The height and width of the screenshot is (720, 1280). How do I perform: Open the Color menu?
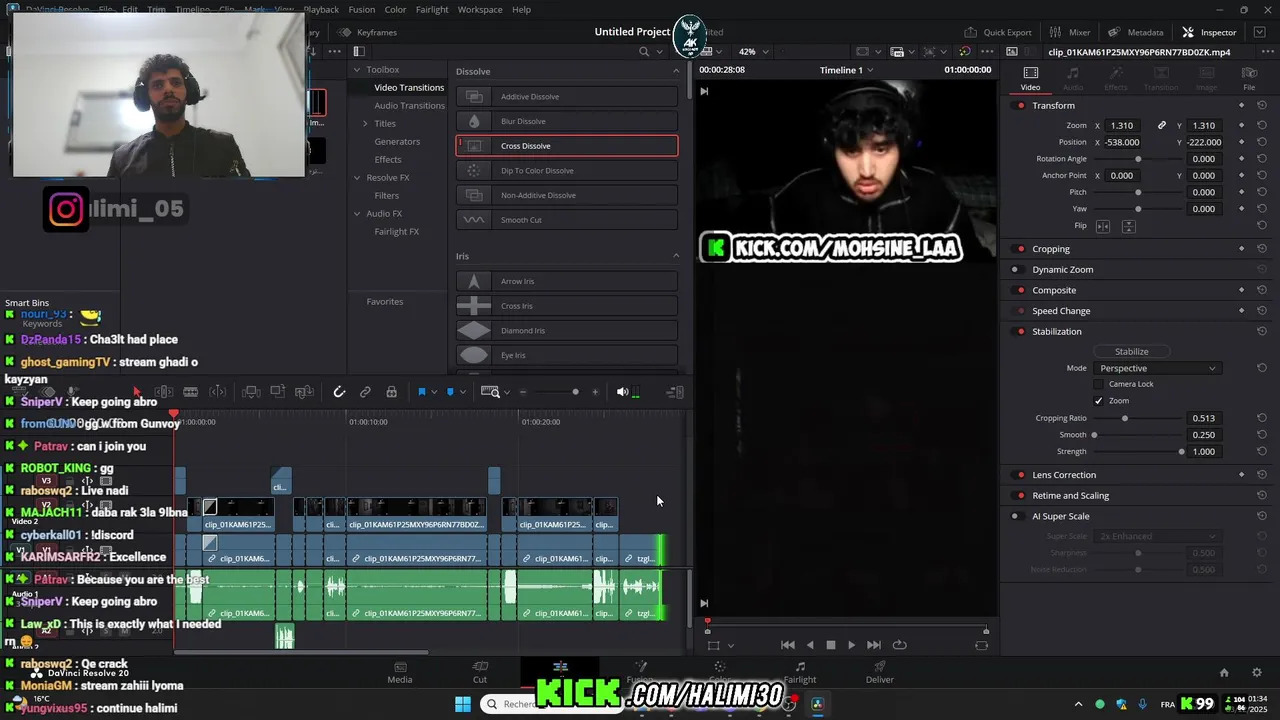[x=395, y=9]
